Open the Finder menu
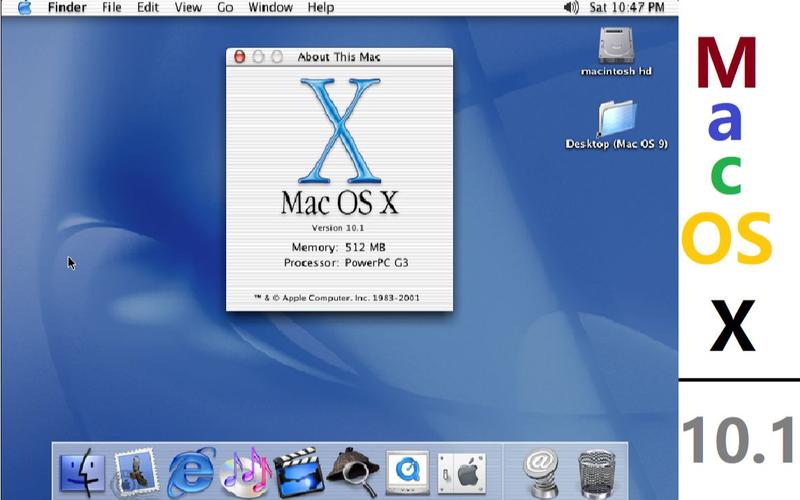The image size is (800, 500). click(x=67, y=8)
